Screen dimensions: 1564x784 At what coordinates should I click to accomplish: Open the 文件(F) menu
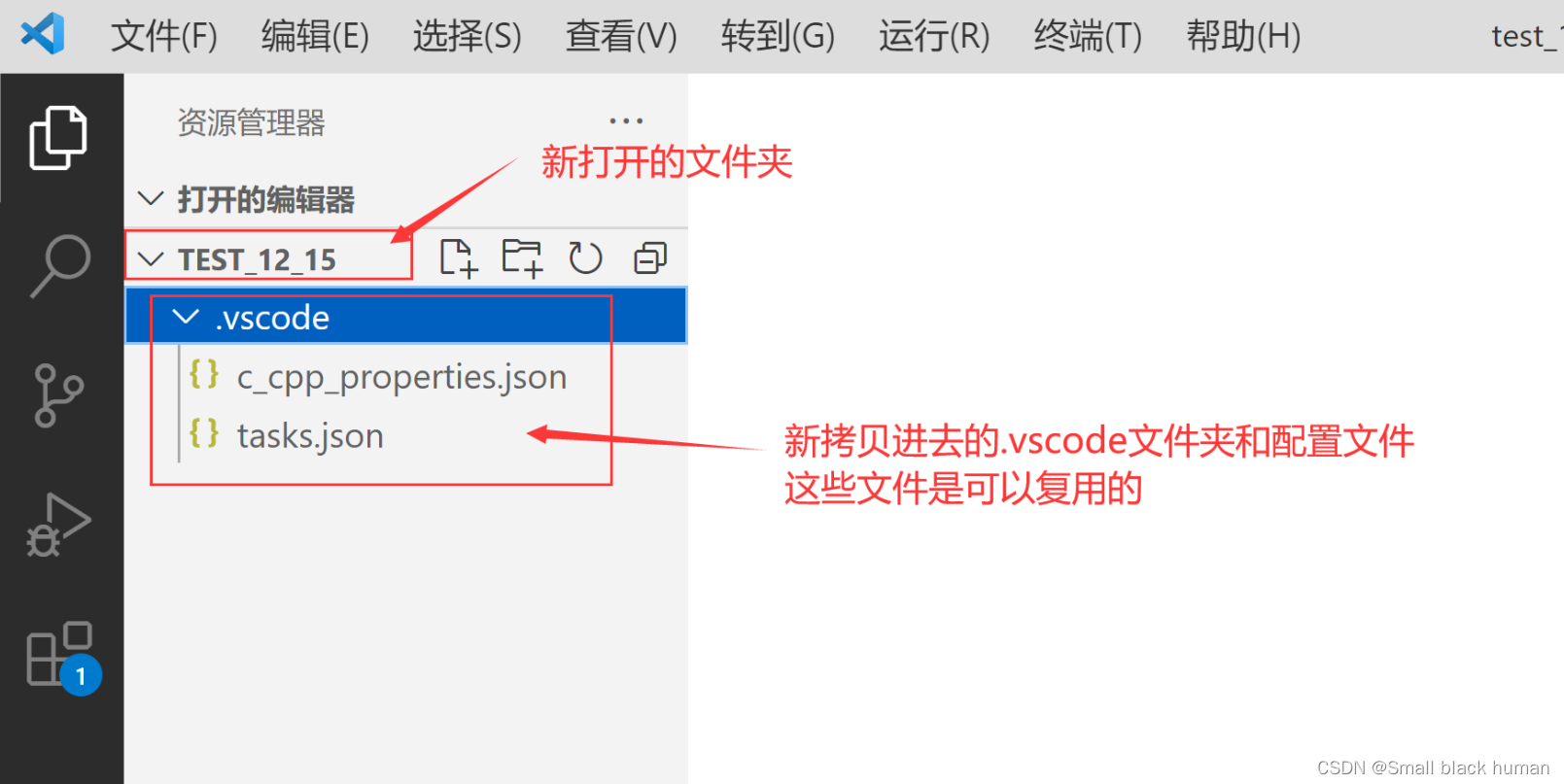tap(164, 36)
